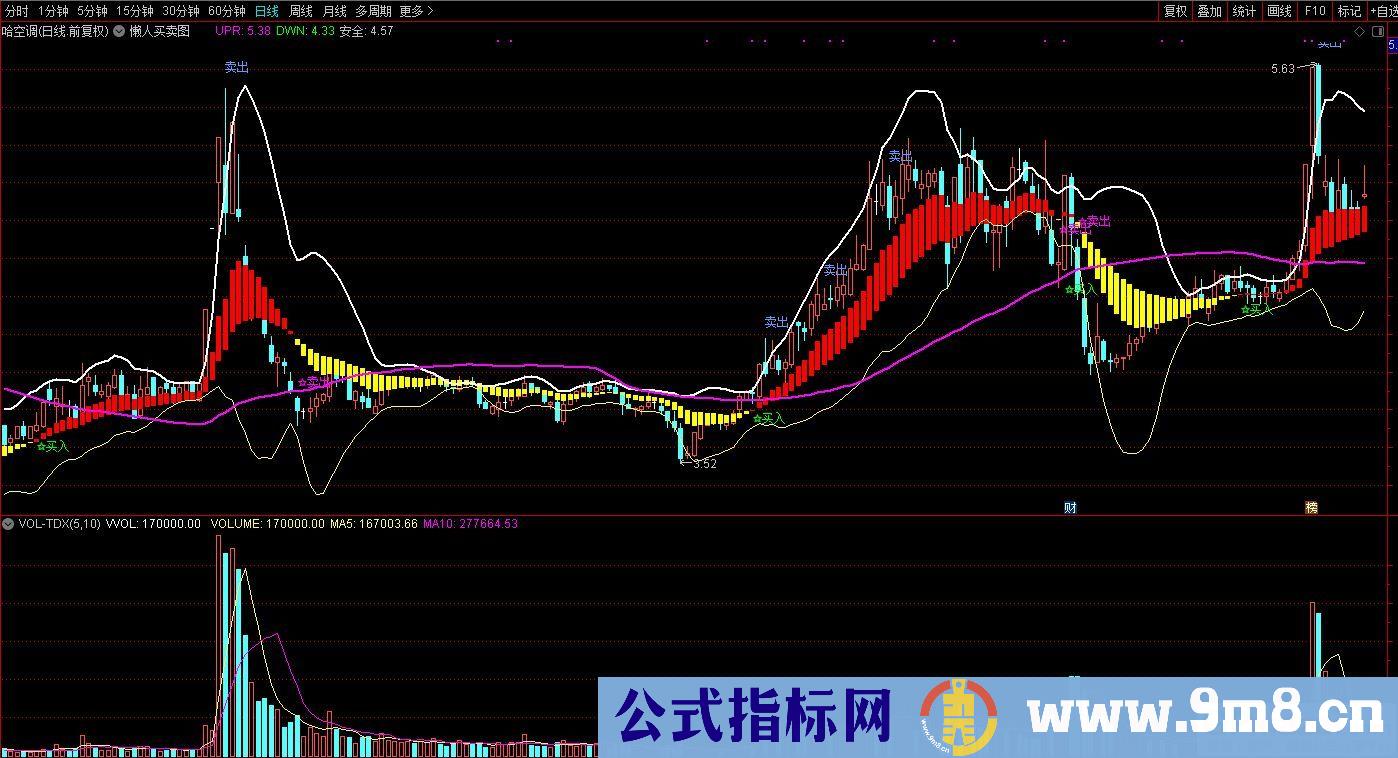
Task: Add stock with +自选 button
Action: tap(1383, 11)
